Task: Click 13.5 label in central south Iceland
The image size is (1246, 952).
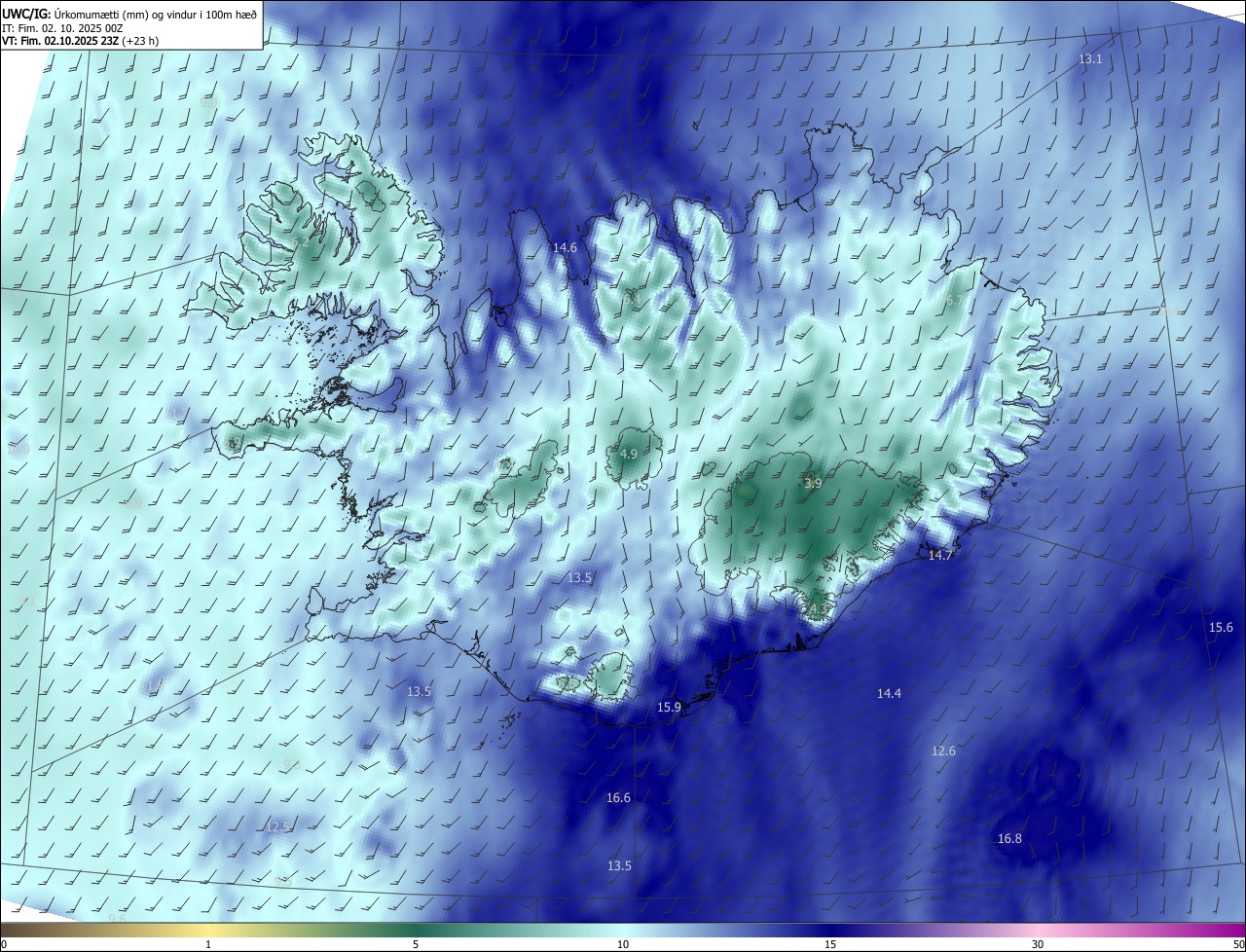Action: [x=579, y=578]
